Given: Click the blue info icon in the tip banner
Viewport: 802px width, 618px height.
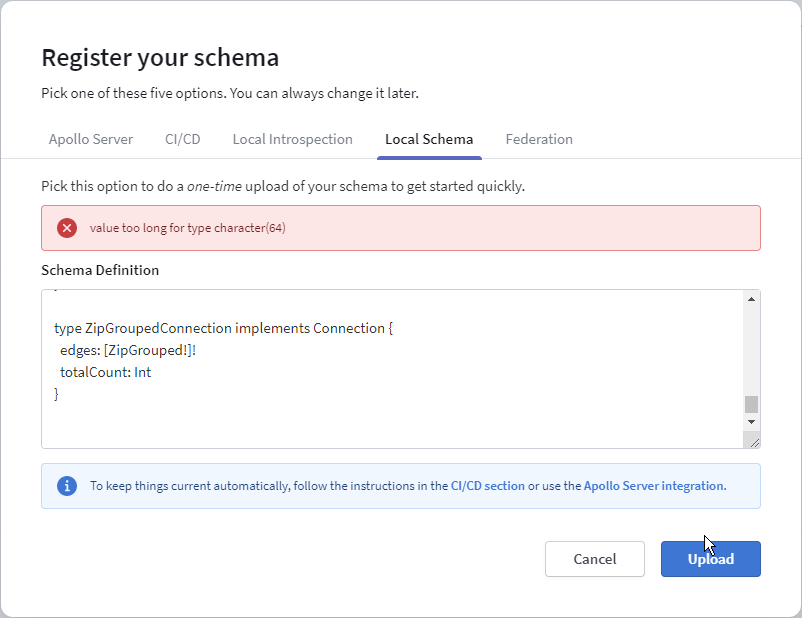Looking at the screenshot, I should pos(67,485).
